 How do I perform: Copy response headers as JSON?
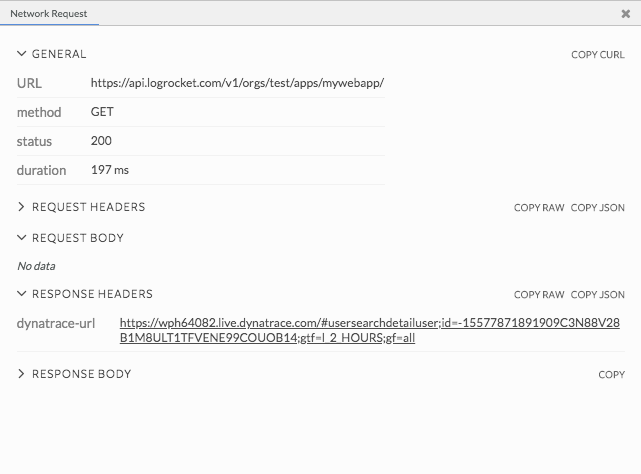pyautogui.click(x=598, y=295)
